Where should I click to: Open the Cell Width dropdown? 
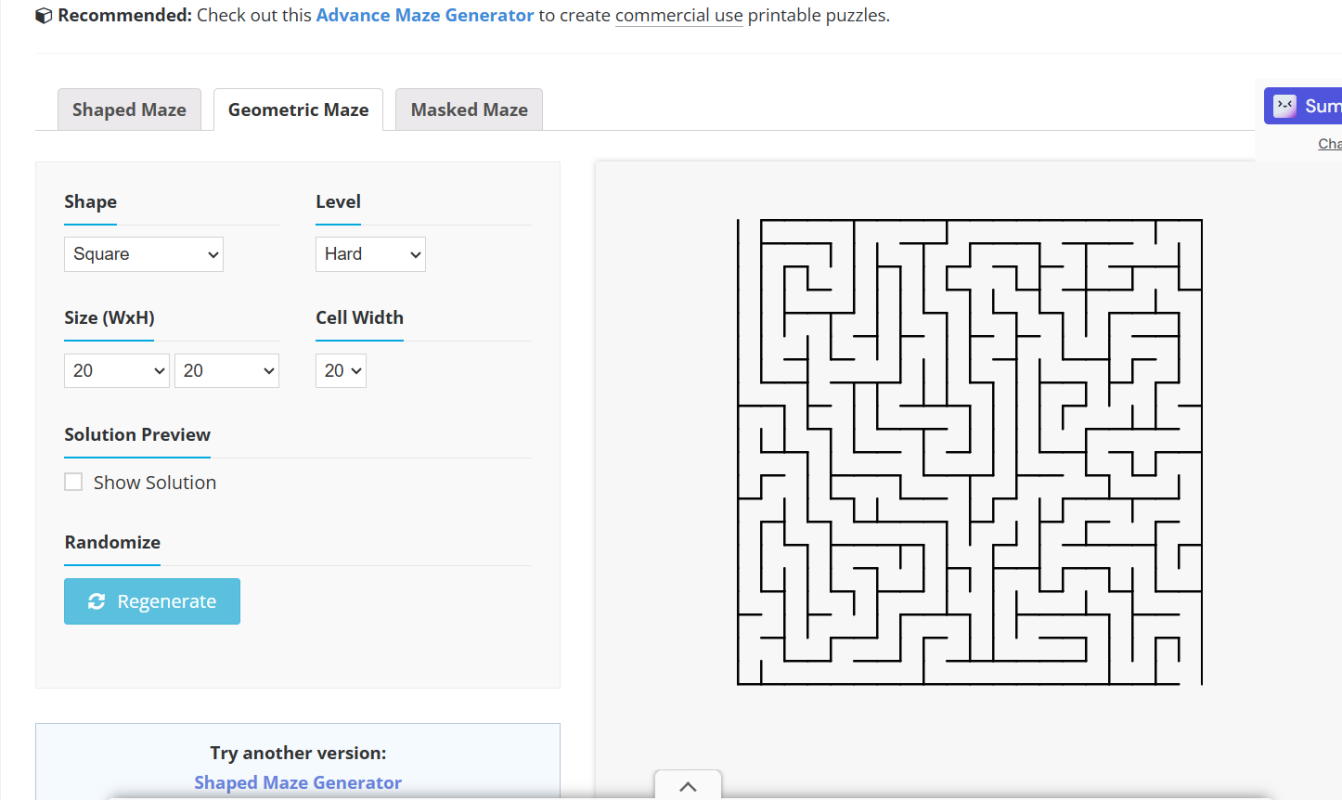[x=341, y=371]
